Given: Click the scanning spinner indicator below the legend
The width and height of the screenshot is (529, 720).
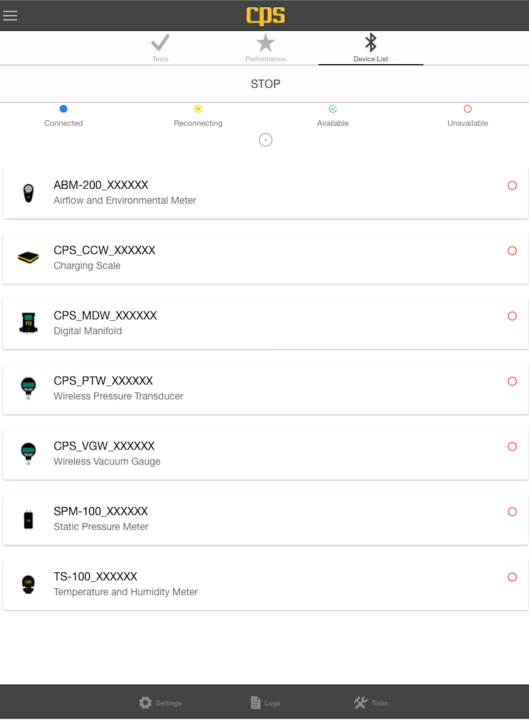Looking at the screenshot, I should [265, 140].
